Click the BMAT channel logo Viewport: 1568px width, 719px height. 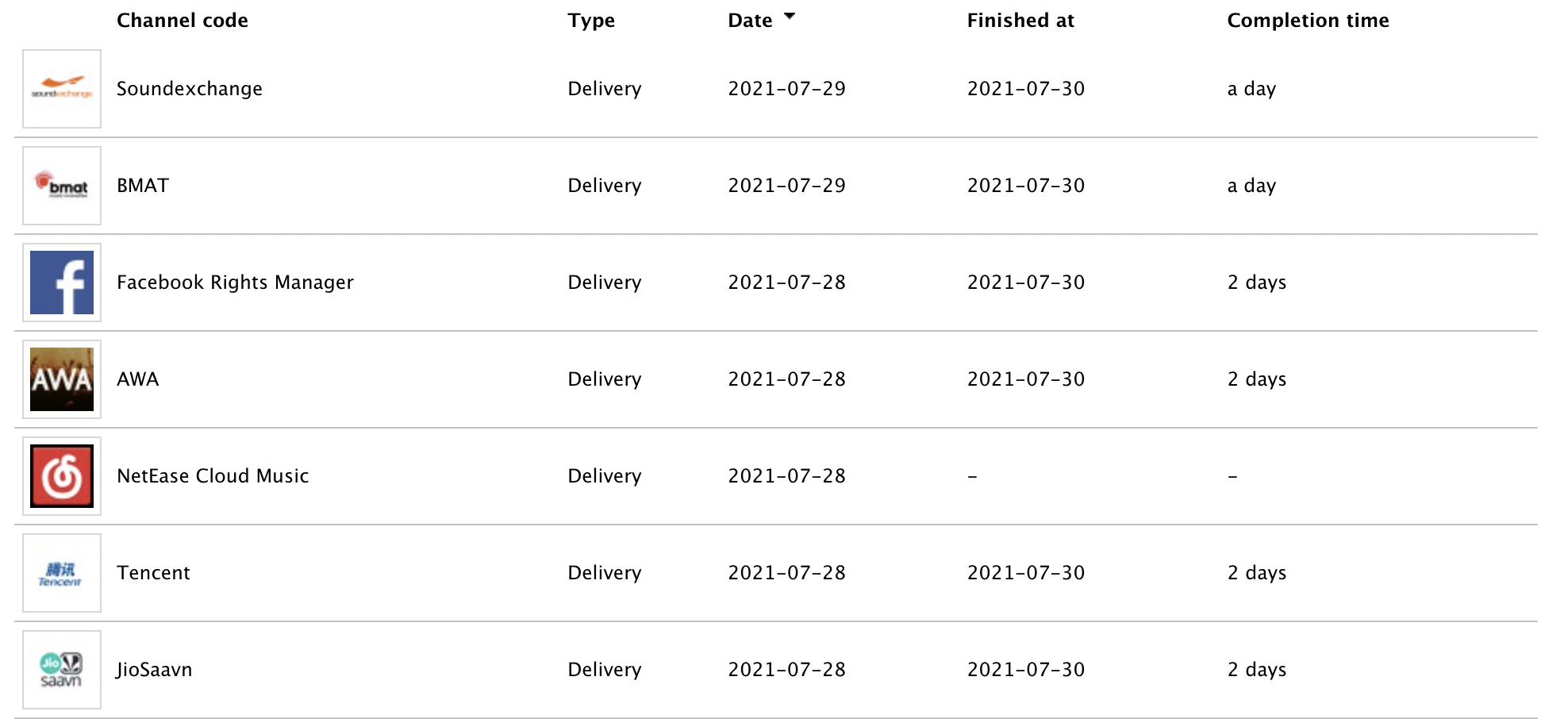point(62,186)
